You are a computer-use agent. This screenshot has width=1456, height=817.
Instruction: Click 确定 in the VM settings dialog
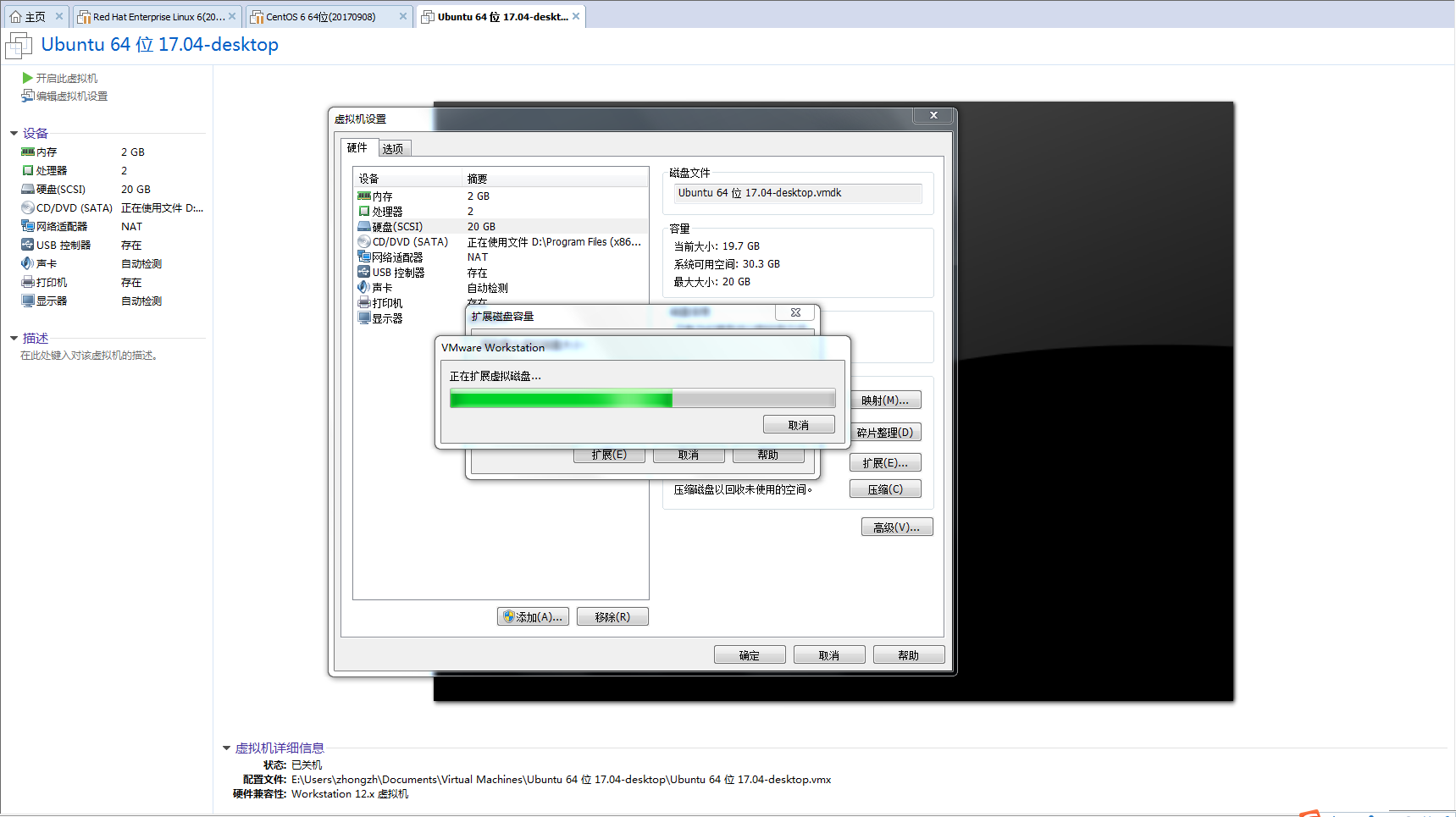[750, 654]
